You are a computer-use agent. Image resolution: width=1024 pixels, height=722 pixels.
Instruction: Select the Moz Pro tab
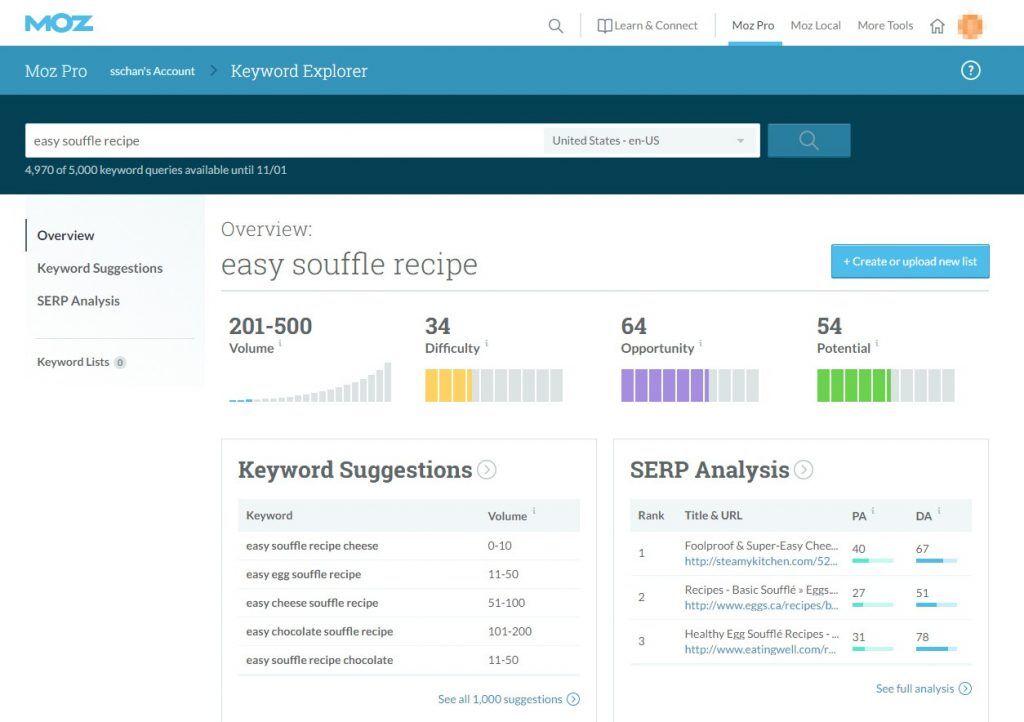(753, 25)
